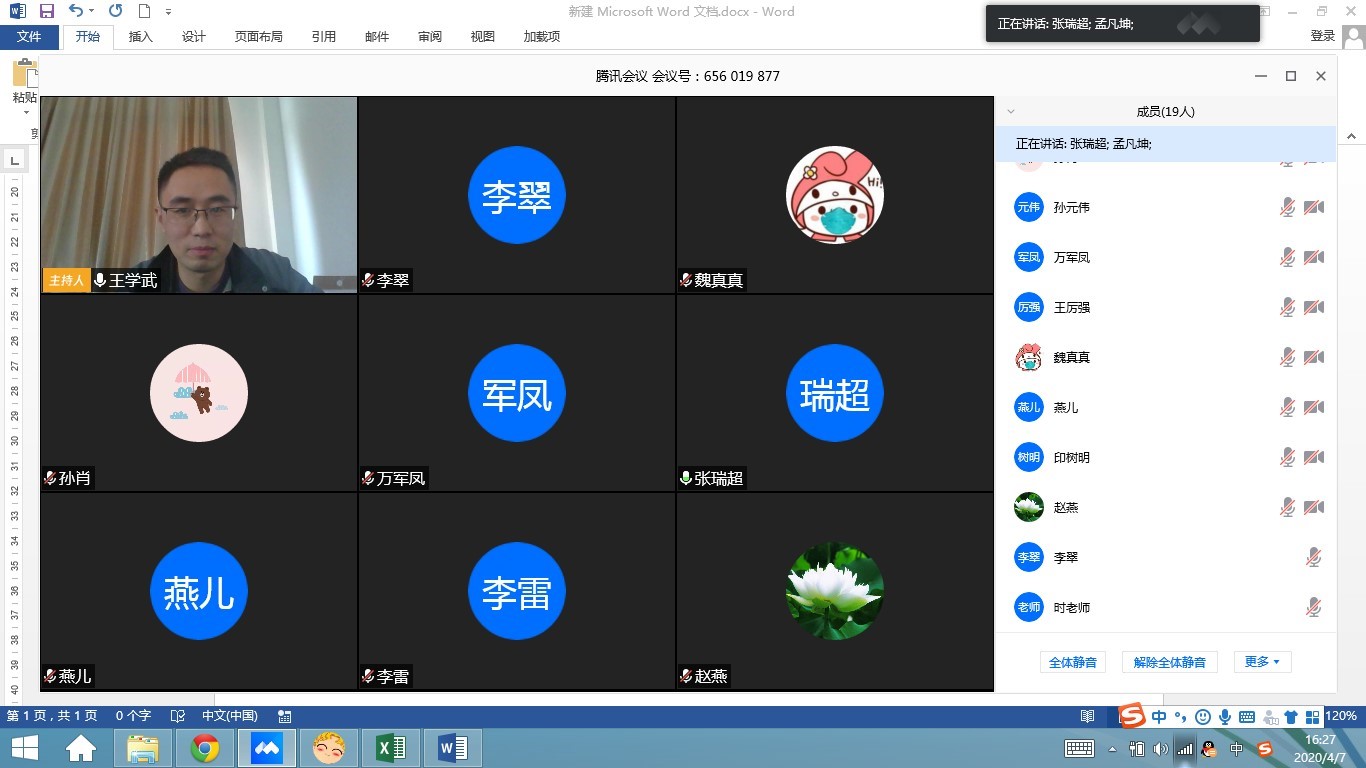Click the 全体静音 button
Image resolution: width=1366 pixels, height=768 pixels.
point(1072,662)
